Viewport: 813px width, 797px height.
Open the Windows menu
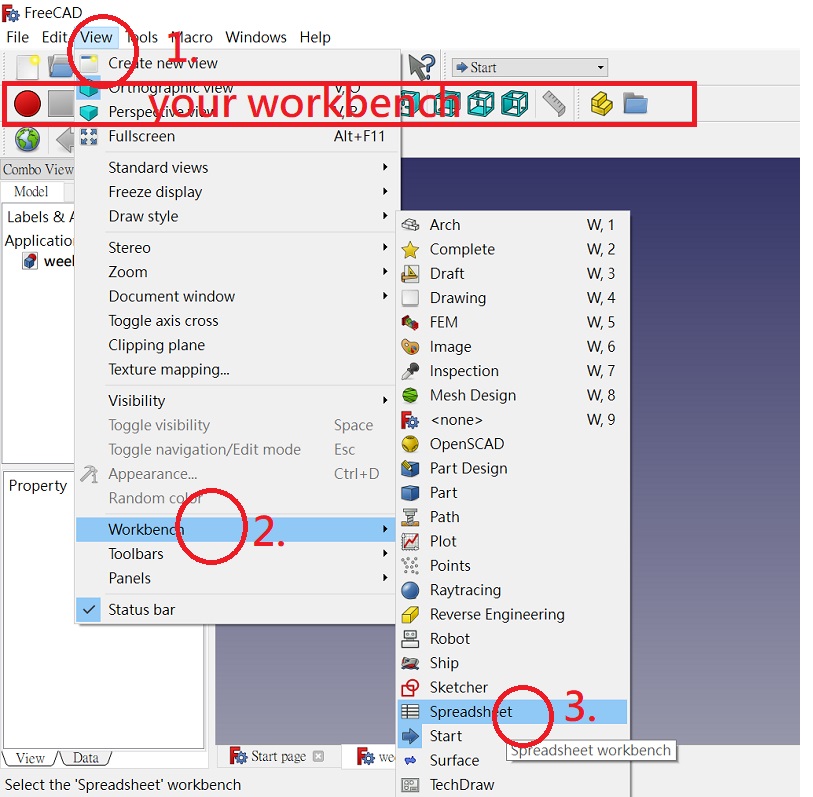click(x=256, y=37)
